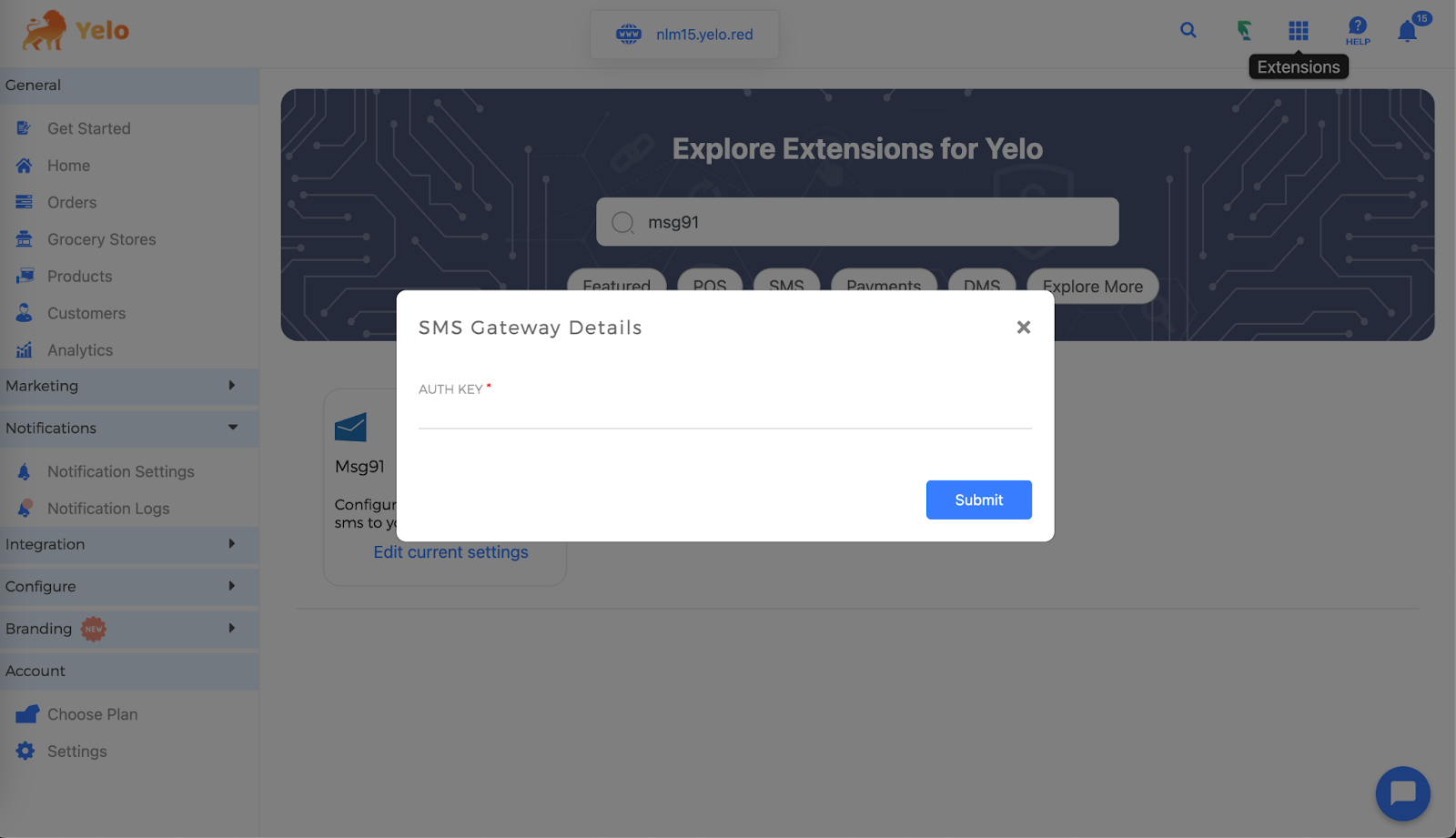
Task: Click the Msg91 envelope icon
Action: pyautogui.click(x=350, y=427)
